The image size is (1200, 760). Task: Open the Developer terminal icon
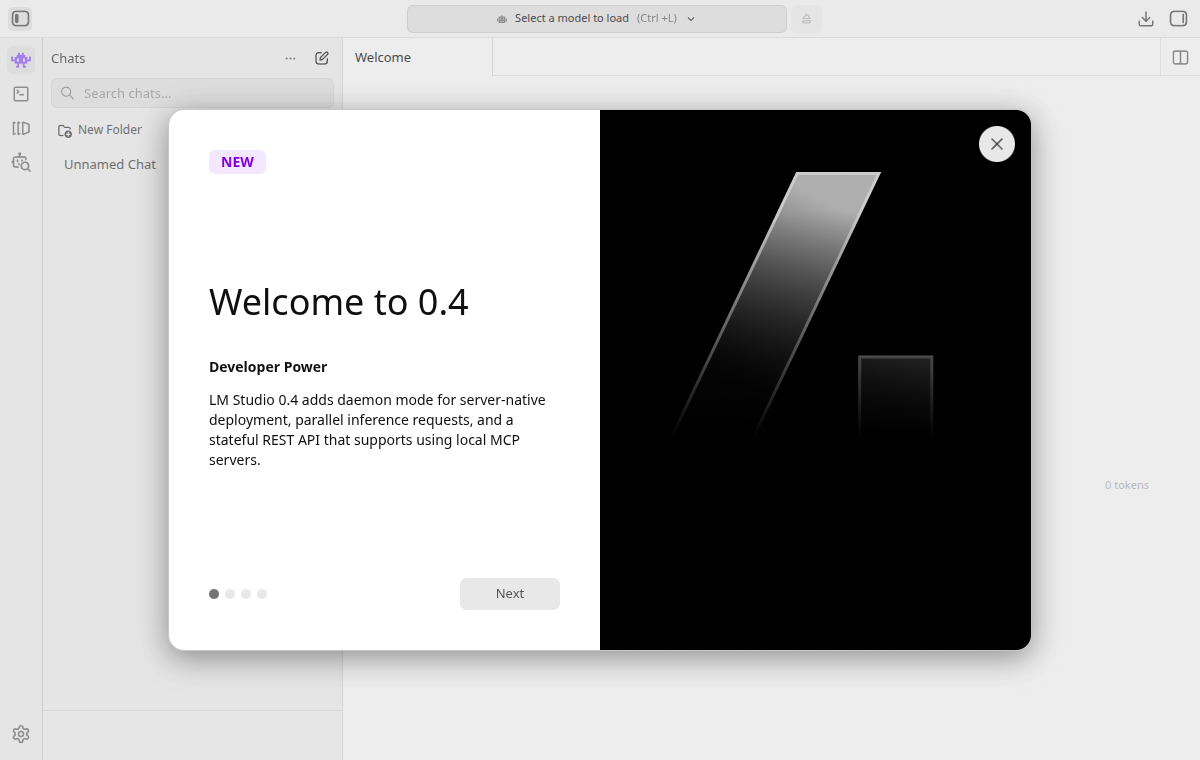pyautogui.click(x=21, y=94)
